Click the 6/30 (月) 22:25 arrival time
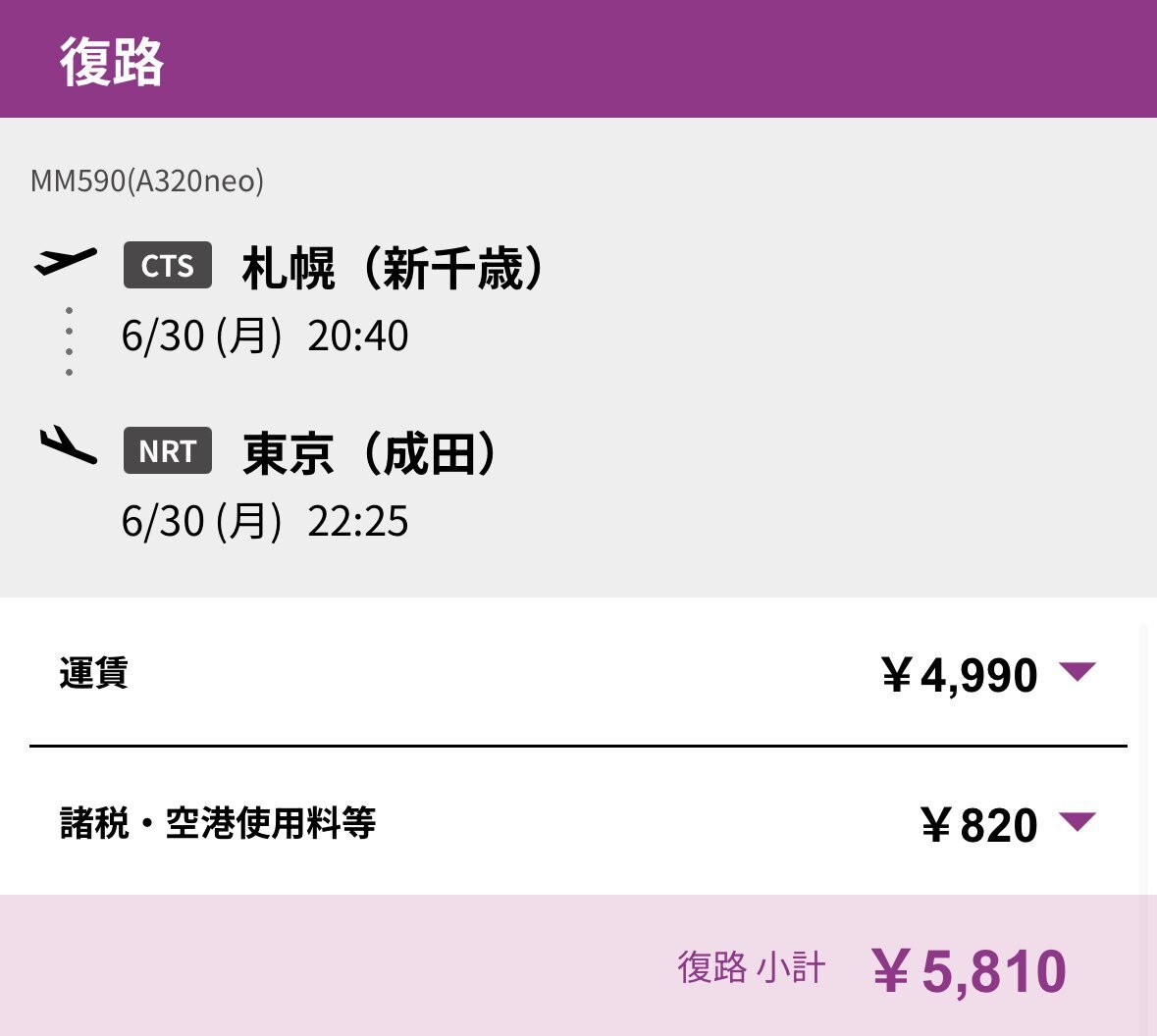1157x1036 pixels. 265,521
